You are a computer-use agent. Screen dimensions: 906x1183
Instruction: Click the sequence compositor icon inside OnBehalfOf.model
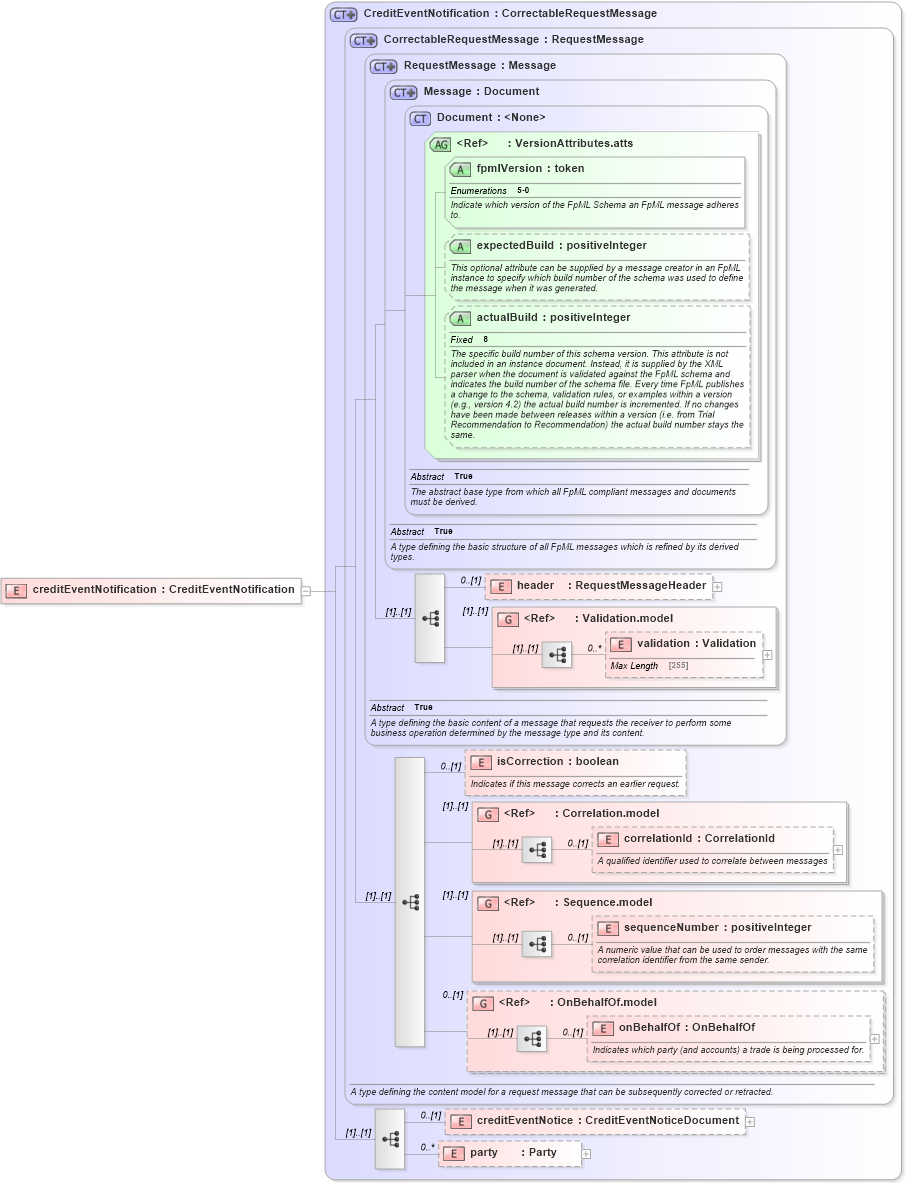pos(532,1039)
